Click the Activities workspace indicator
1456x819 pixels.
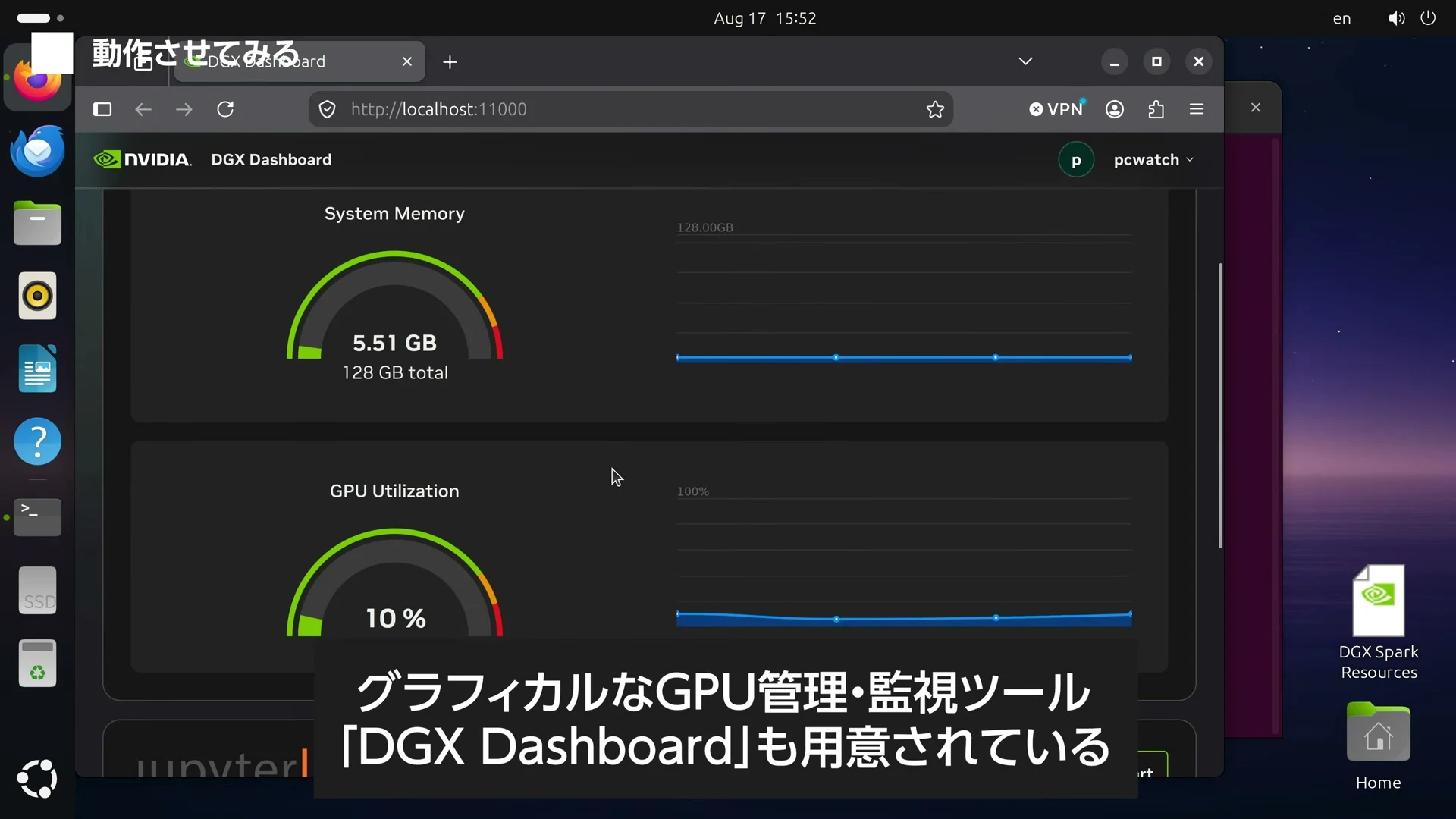pyautogui.click(x=40, y=17)
